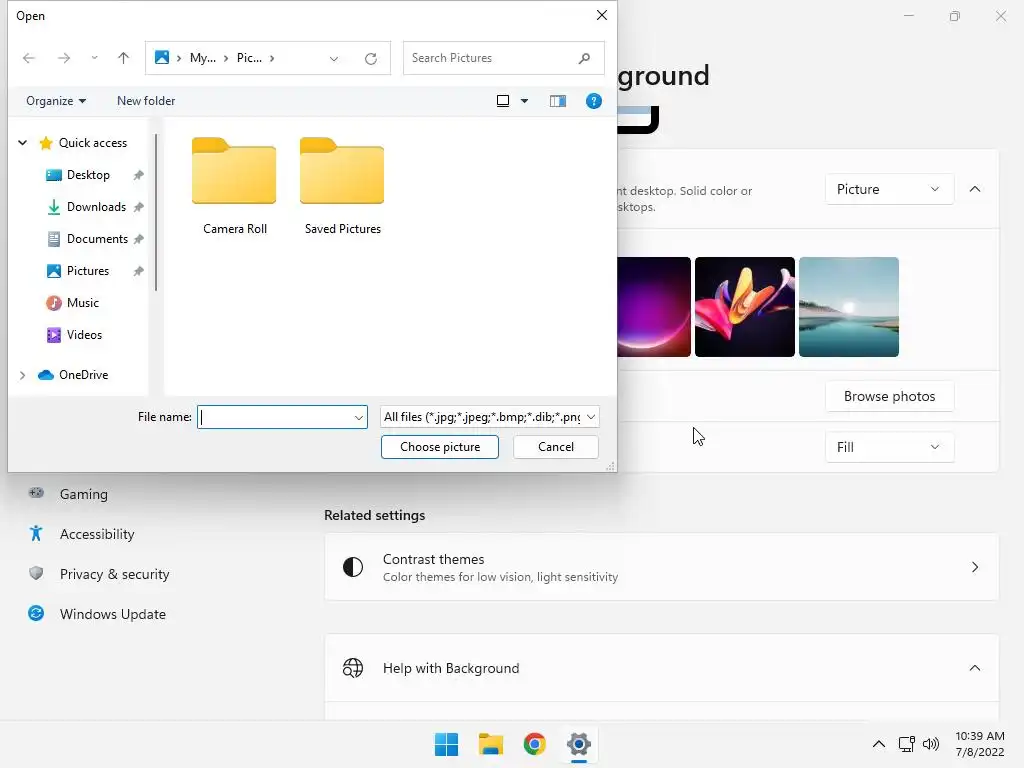The width and height of the screenshot is (1024, 768).
Task: Launch Google Chrome from taskbar
Action: coord(534,744)
